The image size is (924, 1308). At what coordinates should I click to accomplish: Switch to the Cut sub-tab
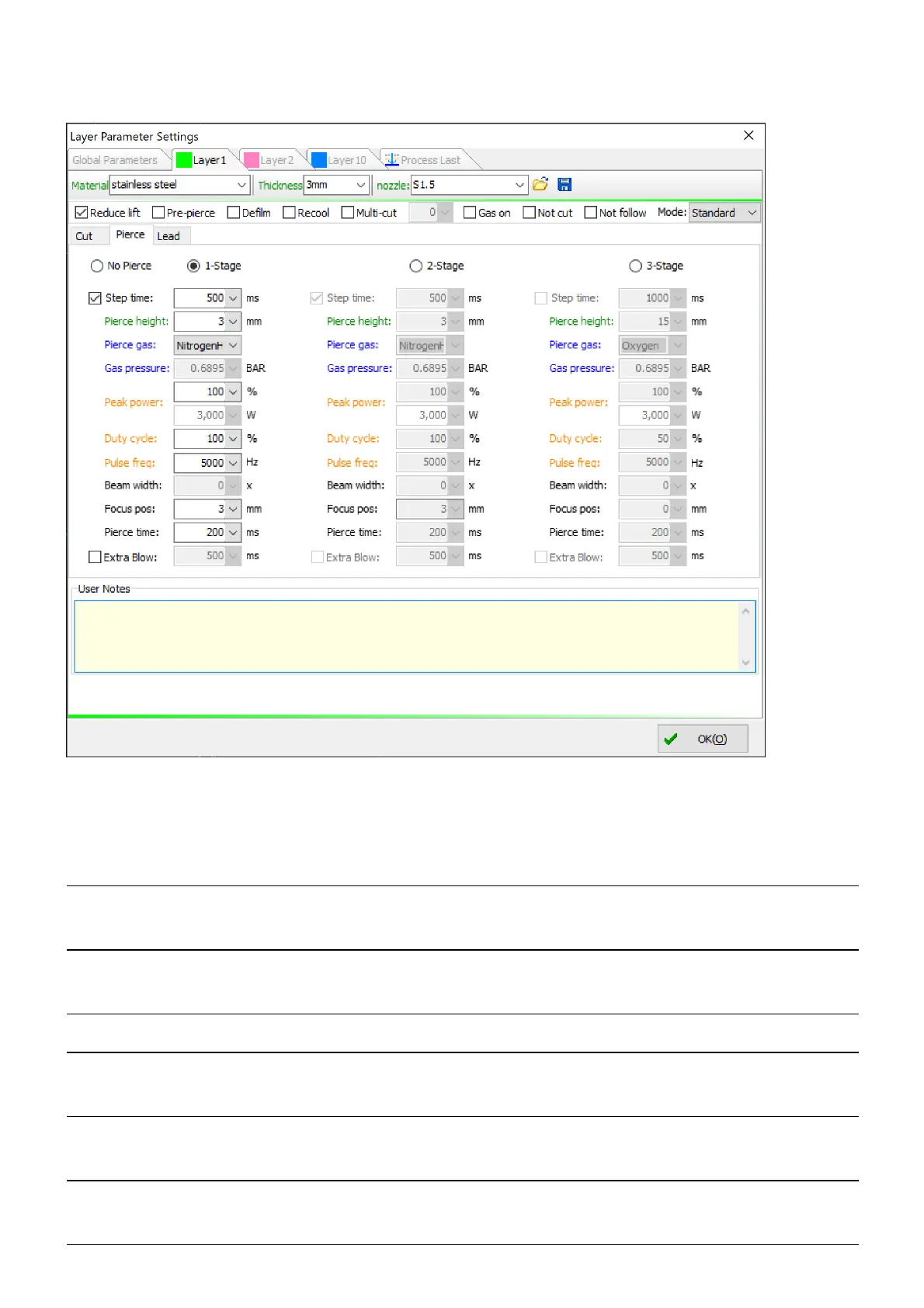coord(84,236)
